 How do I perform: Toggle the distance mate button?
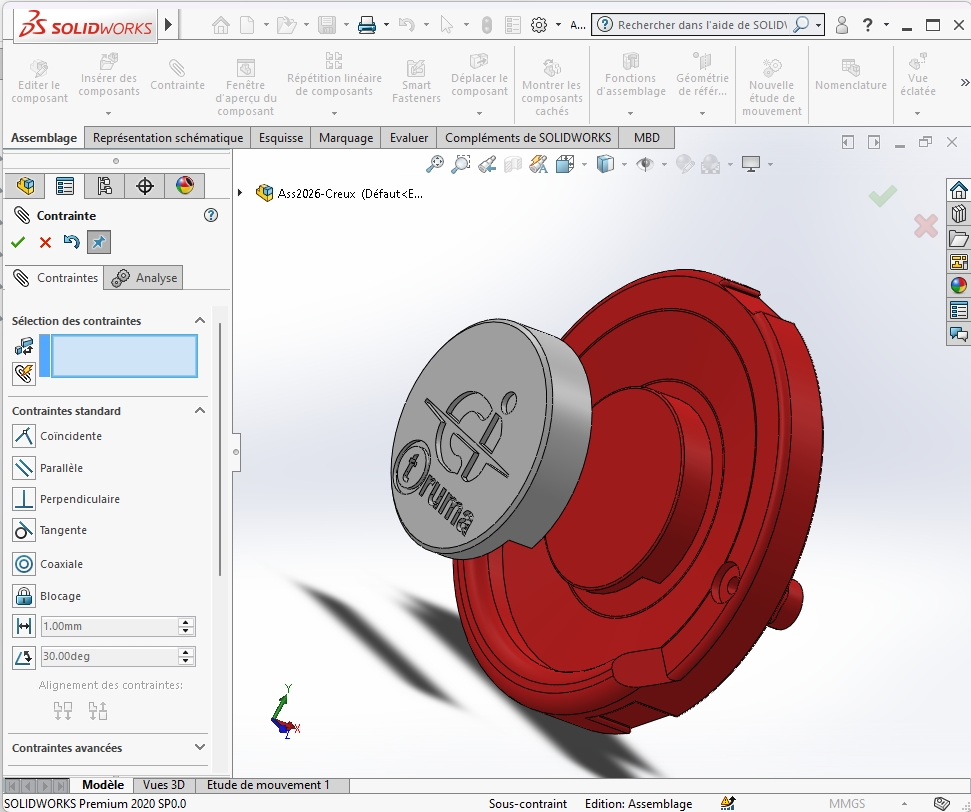tap(24, 626)
